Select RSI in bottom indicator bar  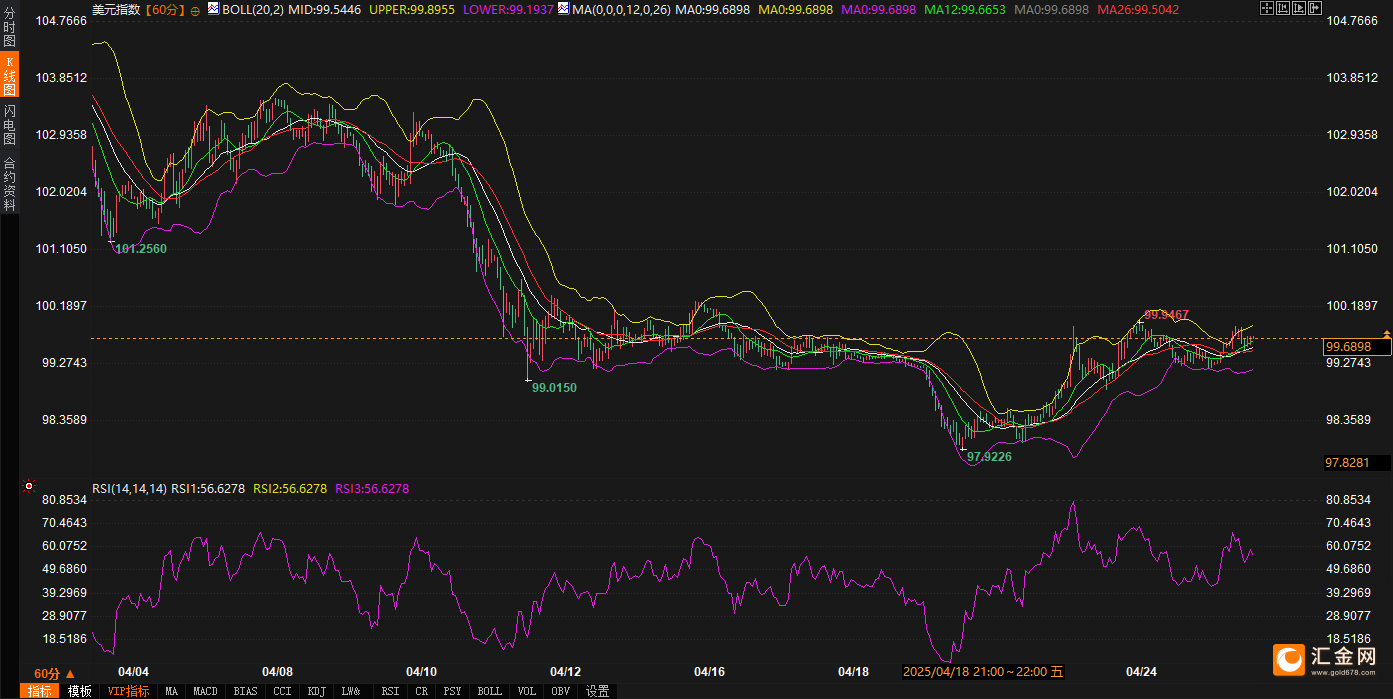pyautogui.click(x=390, y=691)
